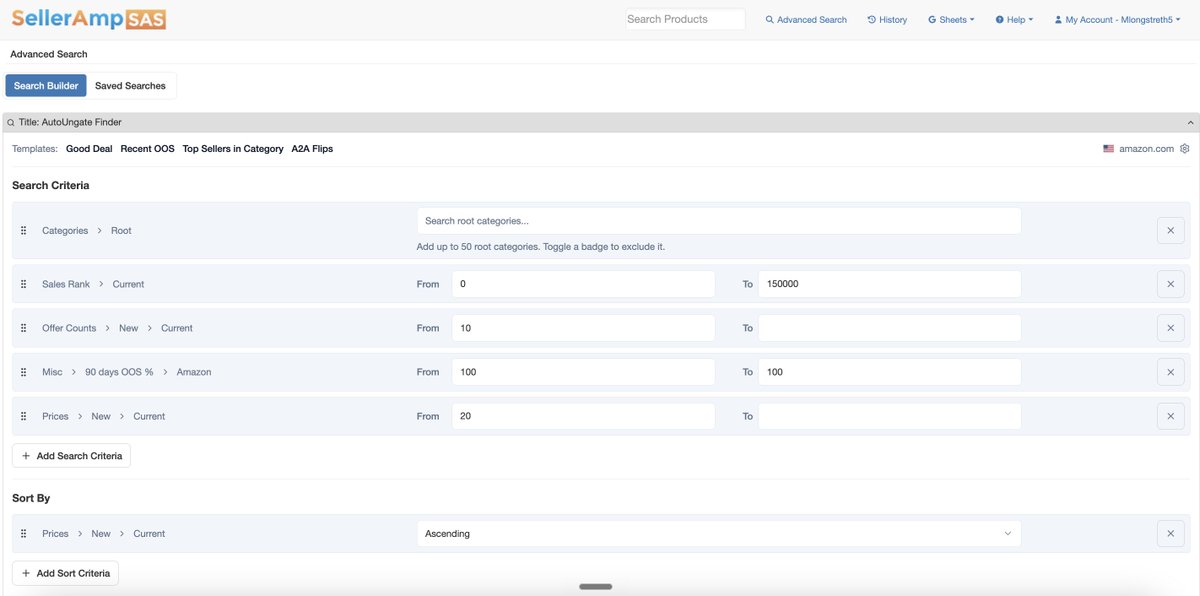Apply the A2A Flips template
The width and height of the screenshot is (1200, 596).
pyautogui.click(x=312, y=149)
